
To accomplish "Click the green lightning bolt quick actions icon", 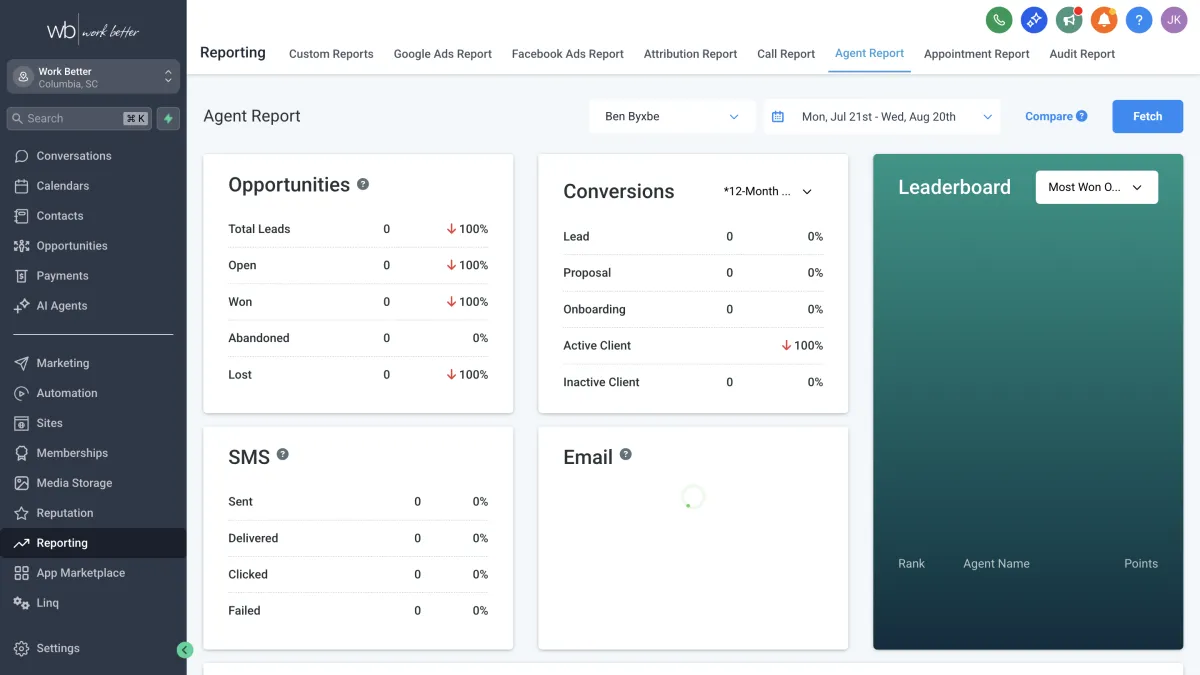I will click(168, 118).
